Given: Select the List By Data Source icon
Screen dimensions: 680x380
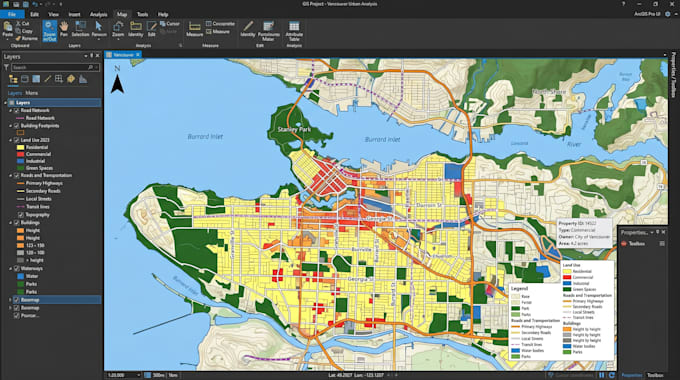Looking at the screenshot, I should coord(25,79).
